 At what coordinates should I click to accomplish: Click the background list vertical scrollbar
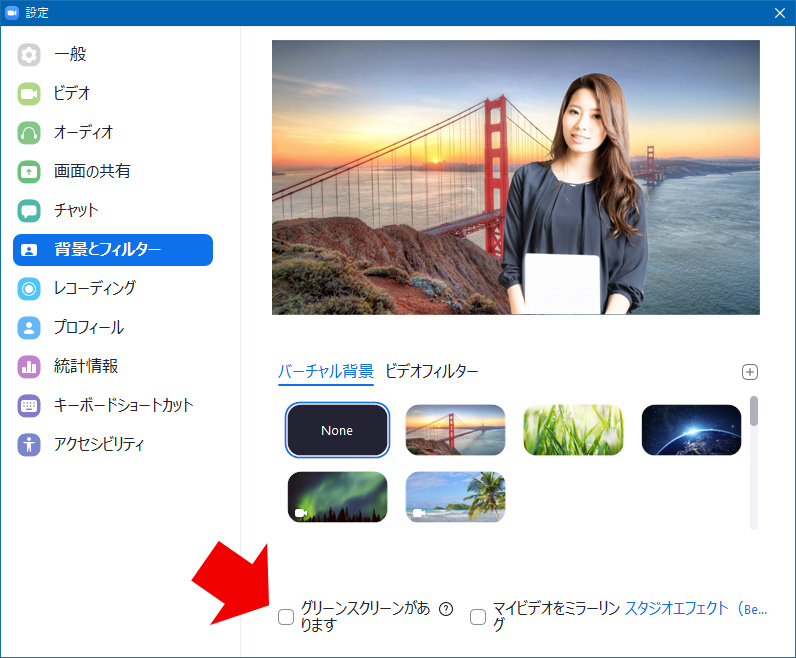point(754,411)
